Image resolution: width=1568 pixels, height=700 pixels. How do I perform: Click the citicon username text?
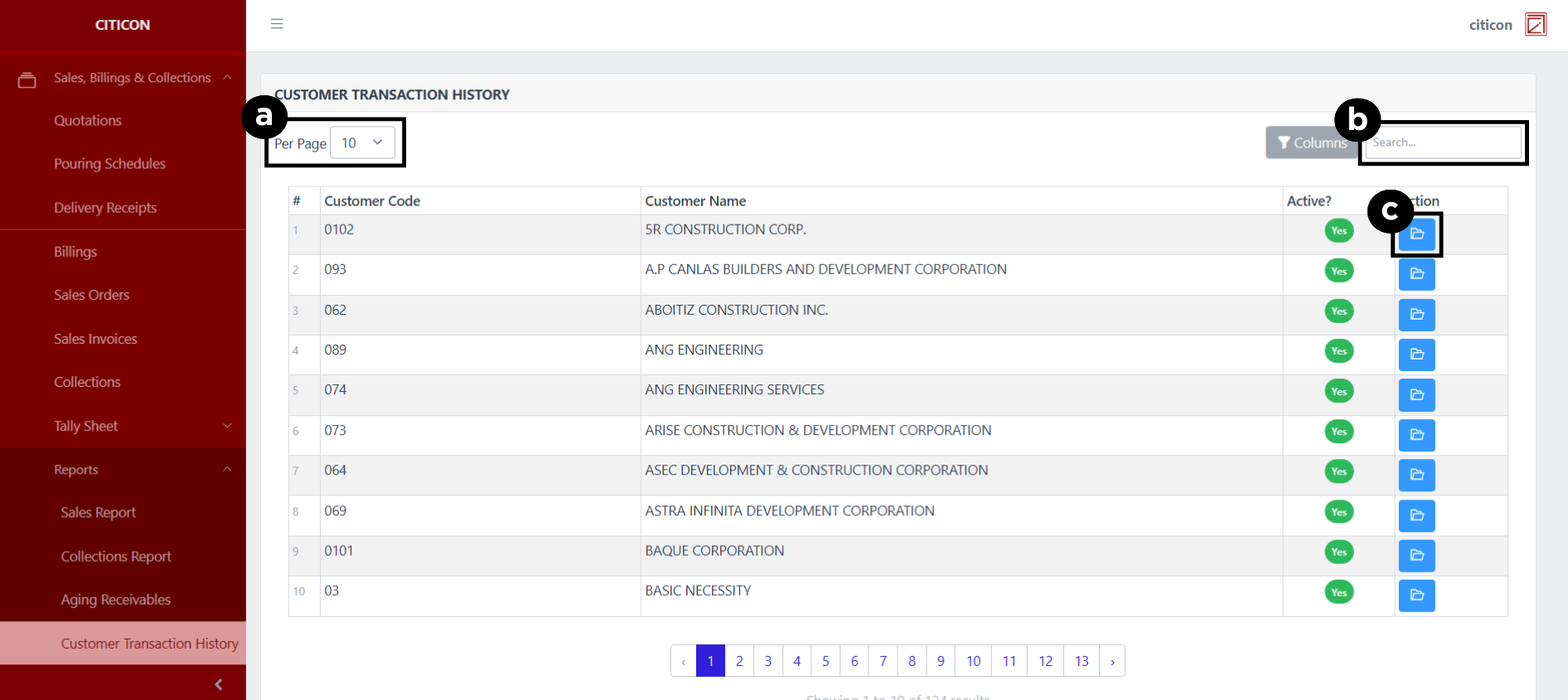1490,25
